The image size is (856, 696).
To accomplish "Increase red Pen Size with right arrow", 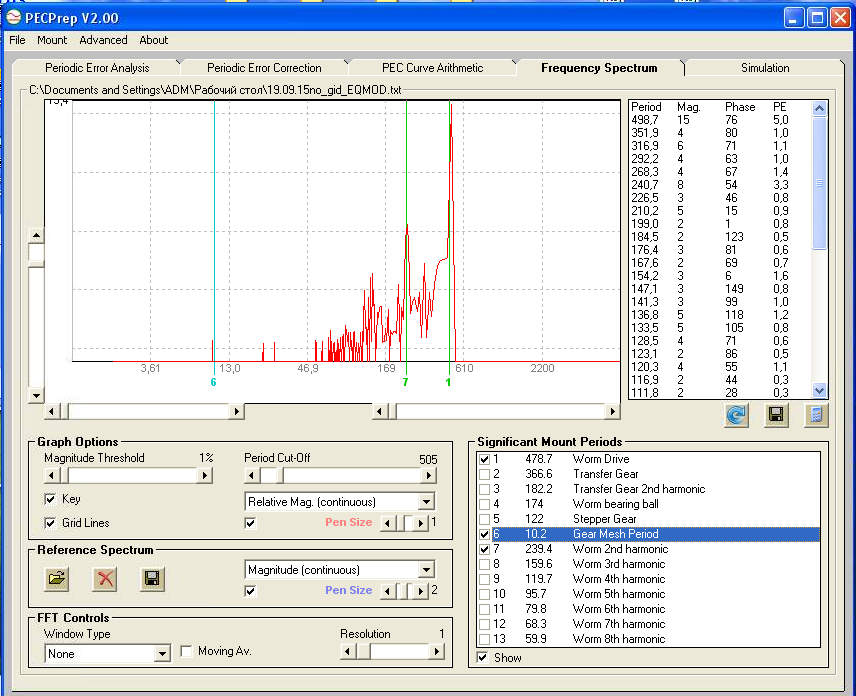I will pyautogui.click(x=420, y=523).
